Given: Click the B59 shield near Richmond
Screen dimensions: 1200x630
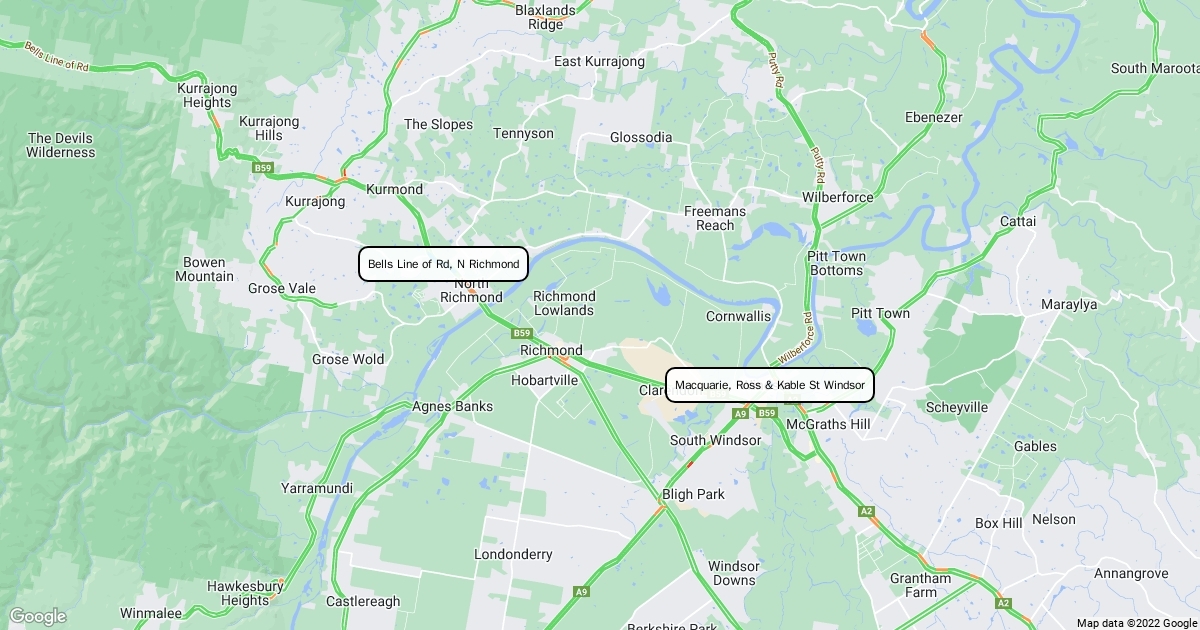Looking at the screenshot, I should click(521, 333).
